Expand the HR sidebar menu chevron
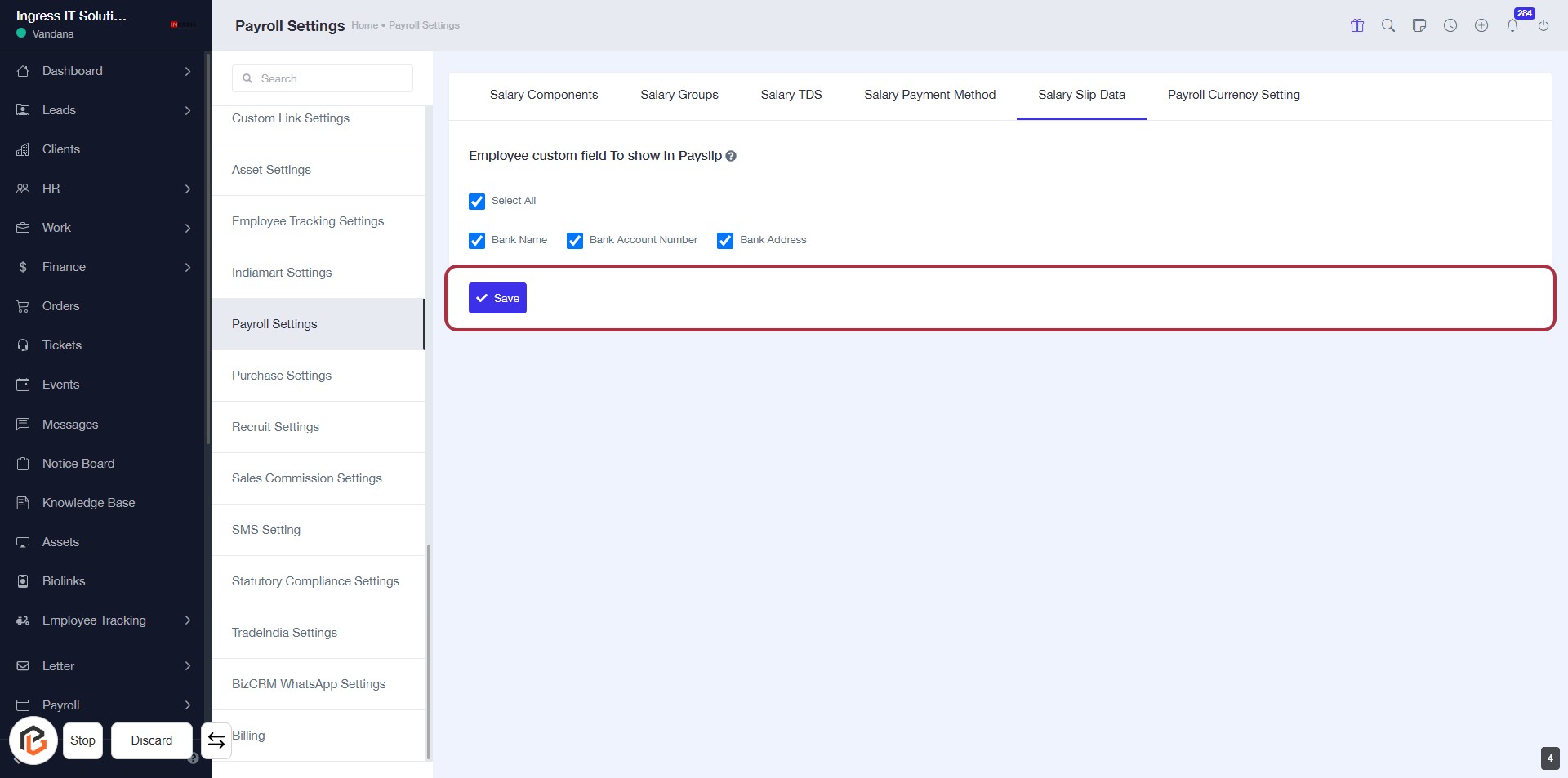The width and height of the screenshot is (1568, 778). pos(188,189)
